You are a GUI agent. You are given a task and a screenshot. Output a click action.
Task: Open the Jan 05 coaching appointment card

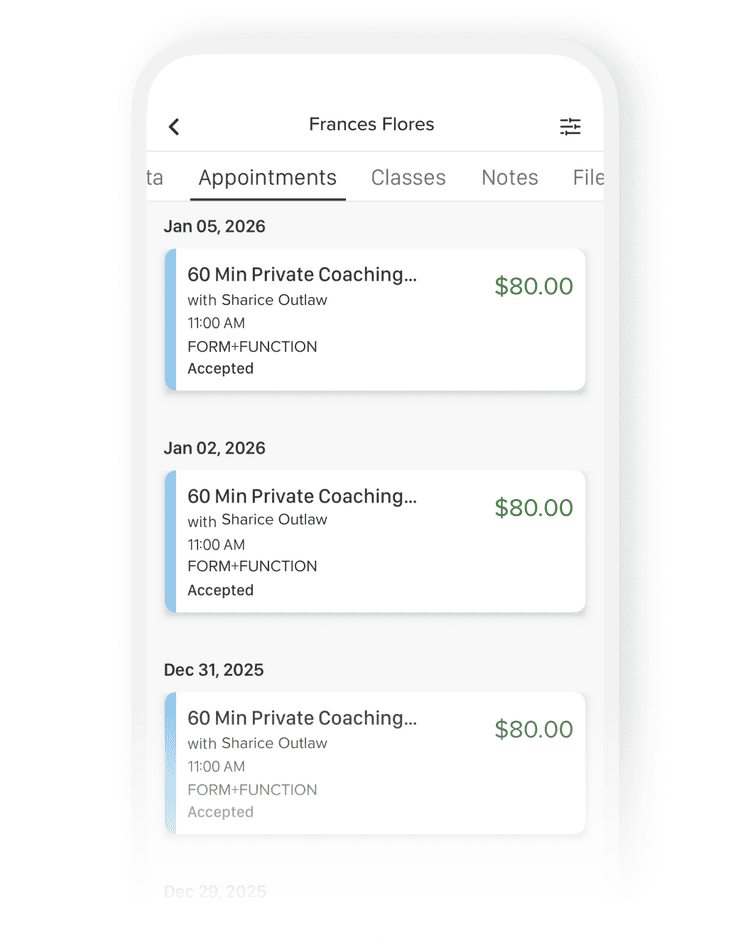tap(375, 320)
